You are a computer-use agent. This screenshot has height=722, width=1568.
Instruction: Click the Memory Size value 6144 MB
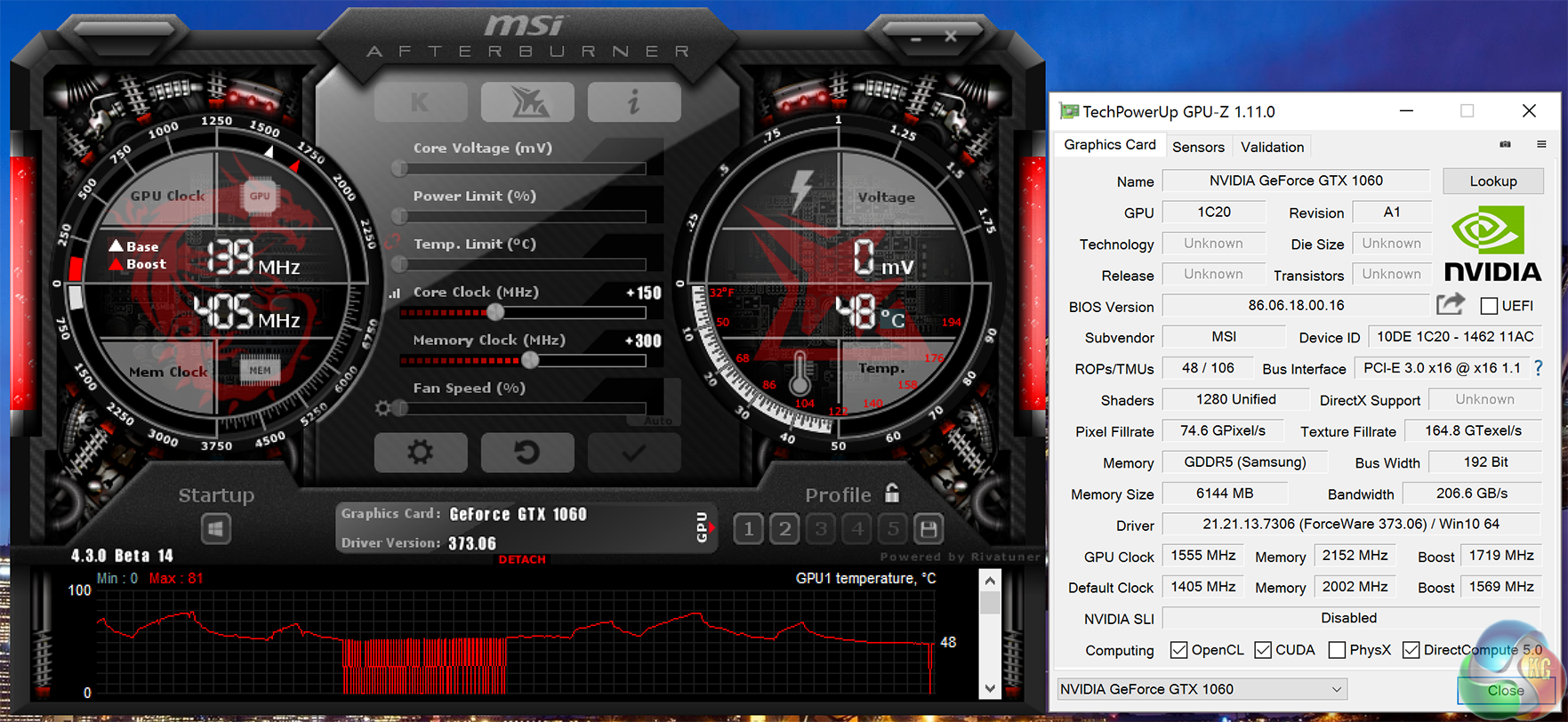point(1225,493)
